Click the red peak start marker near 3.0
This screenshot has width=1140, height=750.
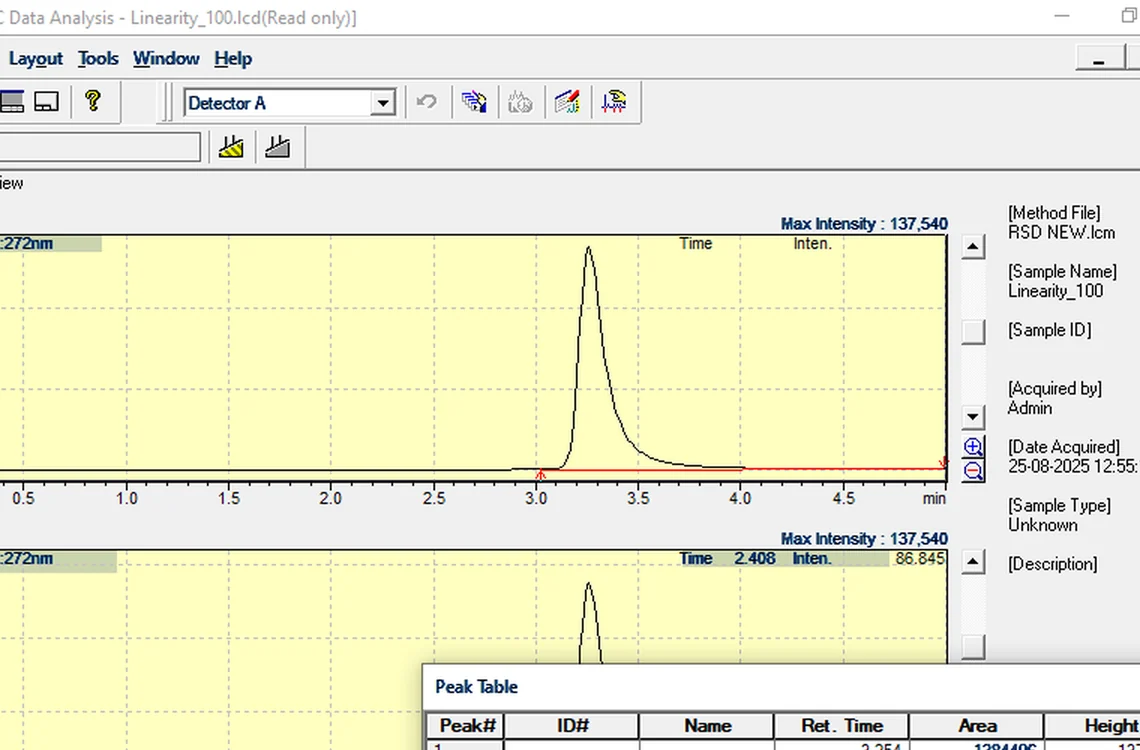tap(539, 474)
